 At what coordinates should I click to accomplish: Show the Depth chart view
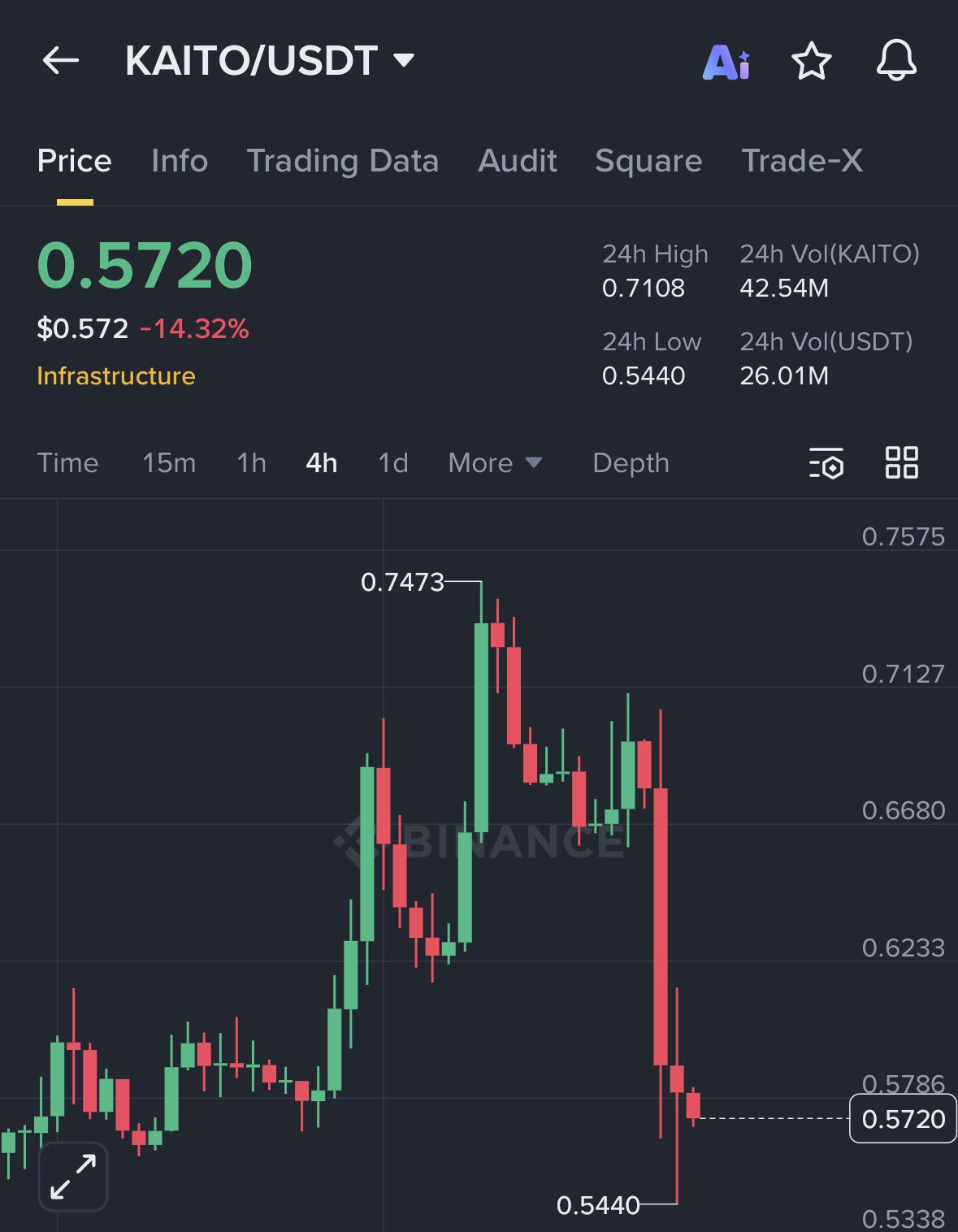coord(631,463)
